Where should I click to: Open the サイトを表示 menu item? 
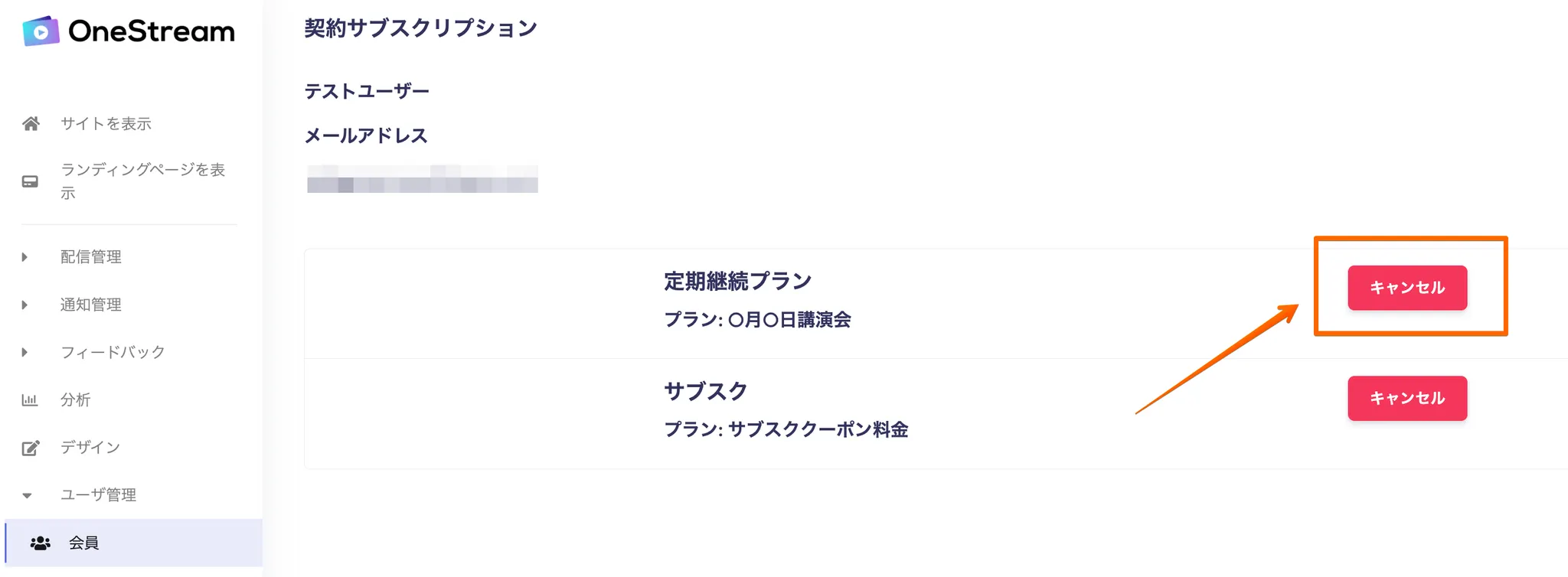(106, 124)
